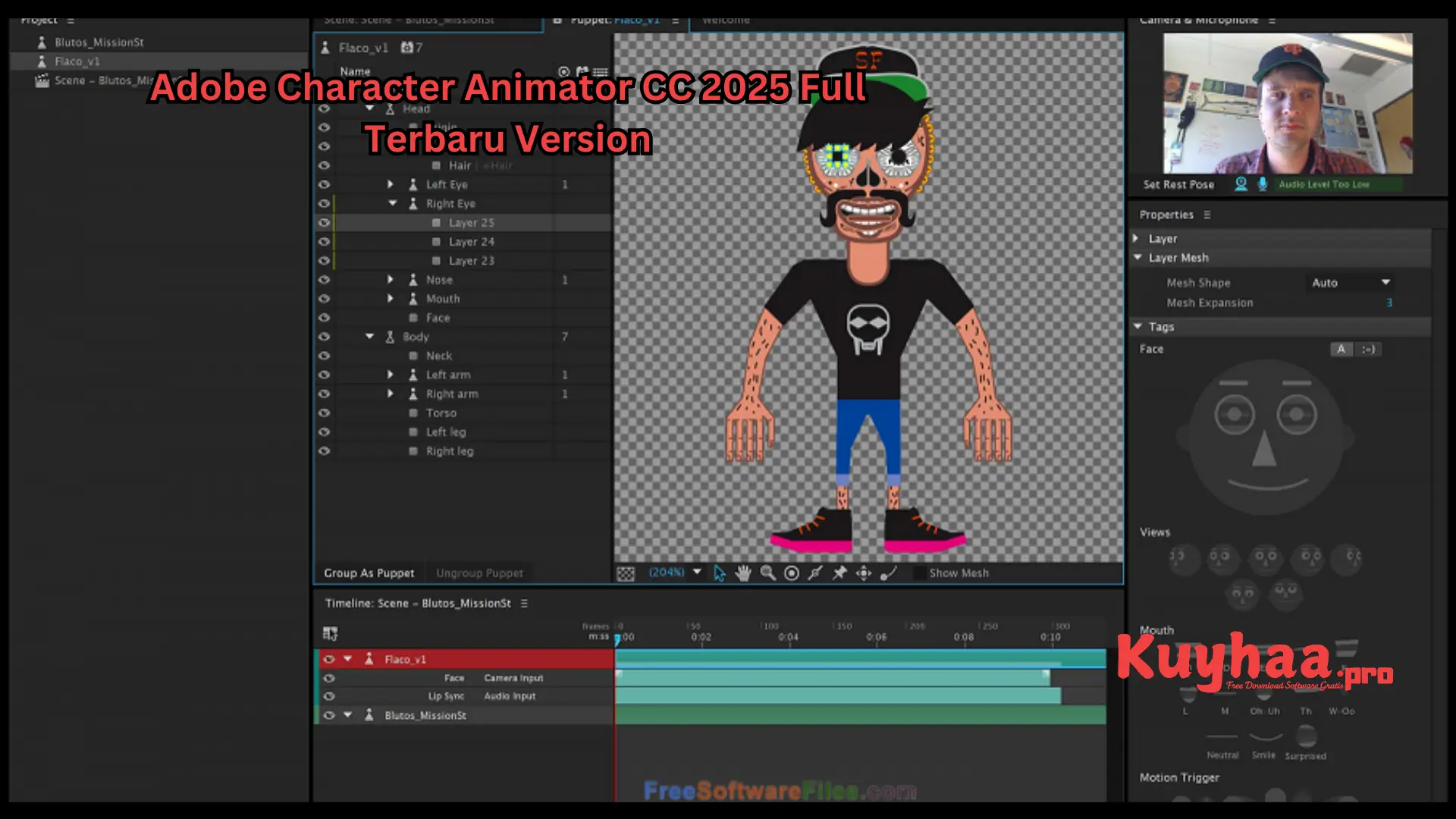This screenshot has width=1456, height=819.
Task: Click the Set Rest Pose button
Action: 1177,184
